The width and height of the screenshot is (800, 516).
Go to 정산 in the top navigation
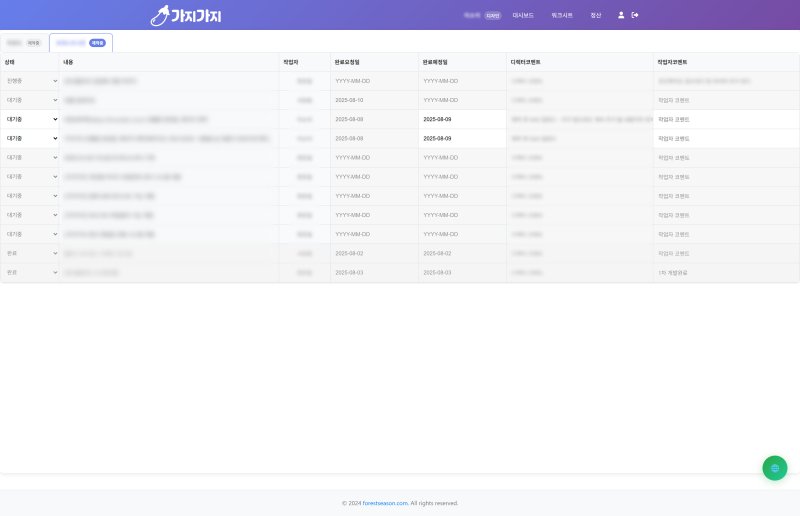tap(596, 16)
